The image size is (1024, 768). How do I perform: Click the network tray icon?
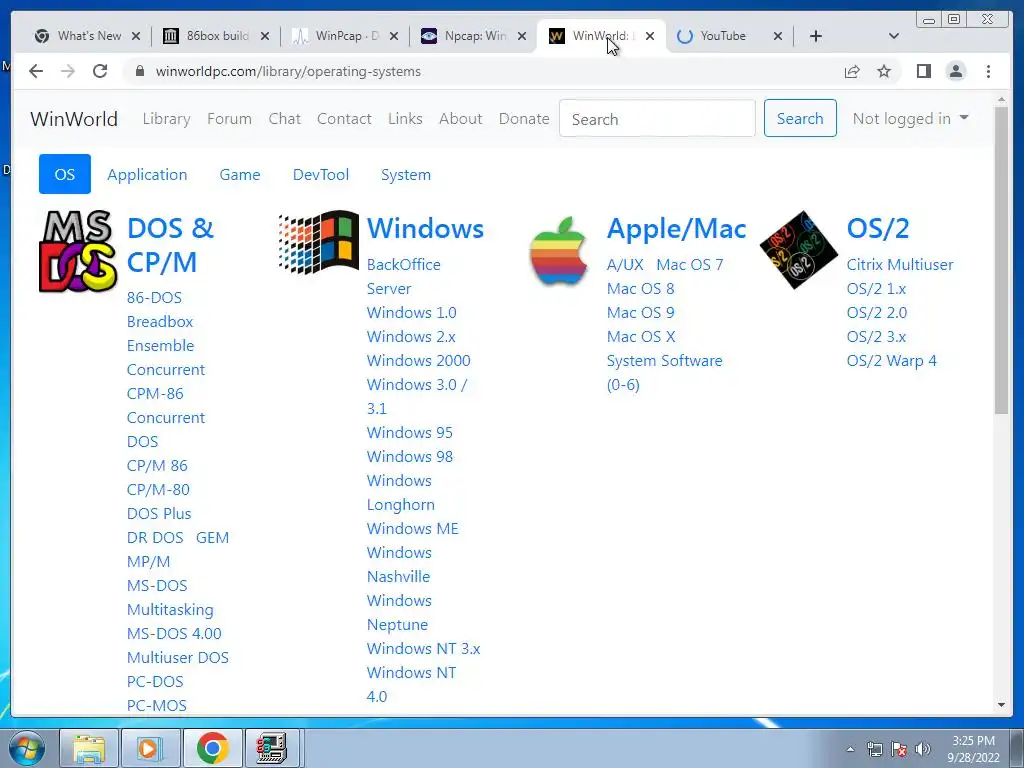(874, 749)
